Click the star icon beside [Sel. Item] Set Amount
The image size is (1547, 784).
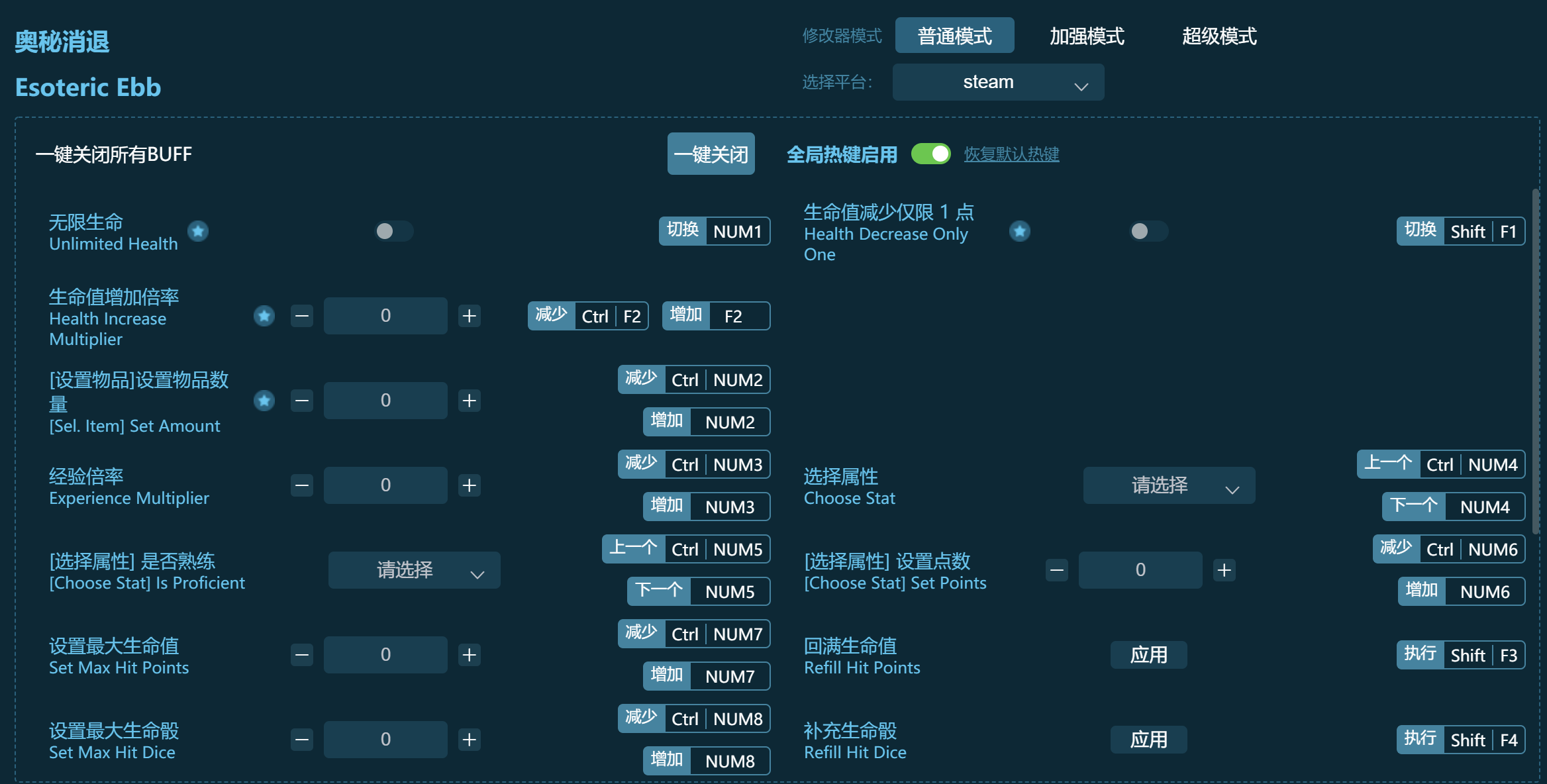point(264,401)
